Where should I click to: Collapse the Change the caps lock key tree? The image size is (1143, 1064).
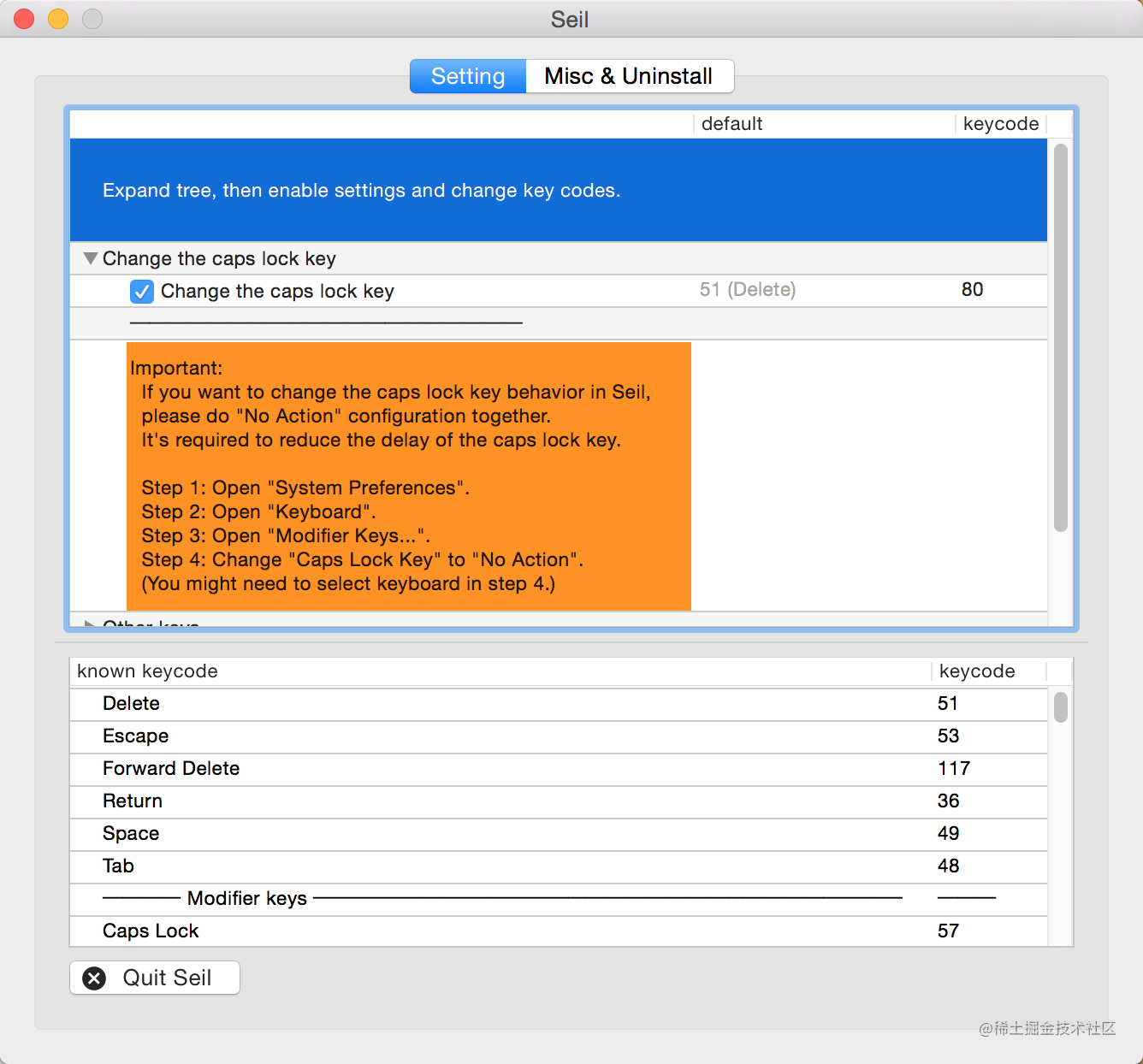(91, 258)
